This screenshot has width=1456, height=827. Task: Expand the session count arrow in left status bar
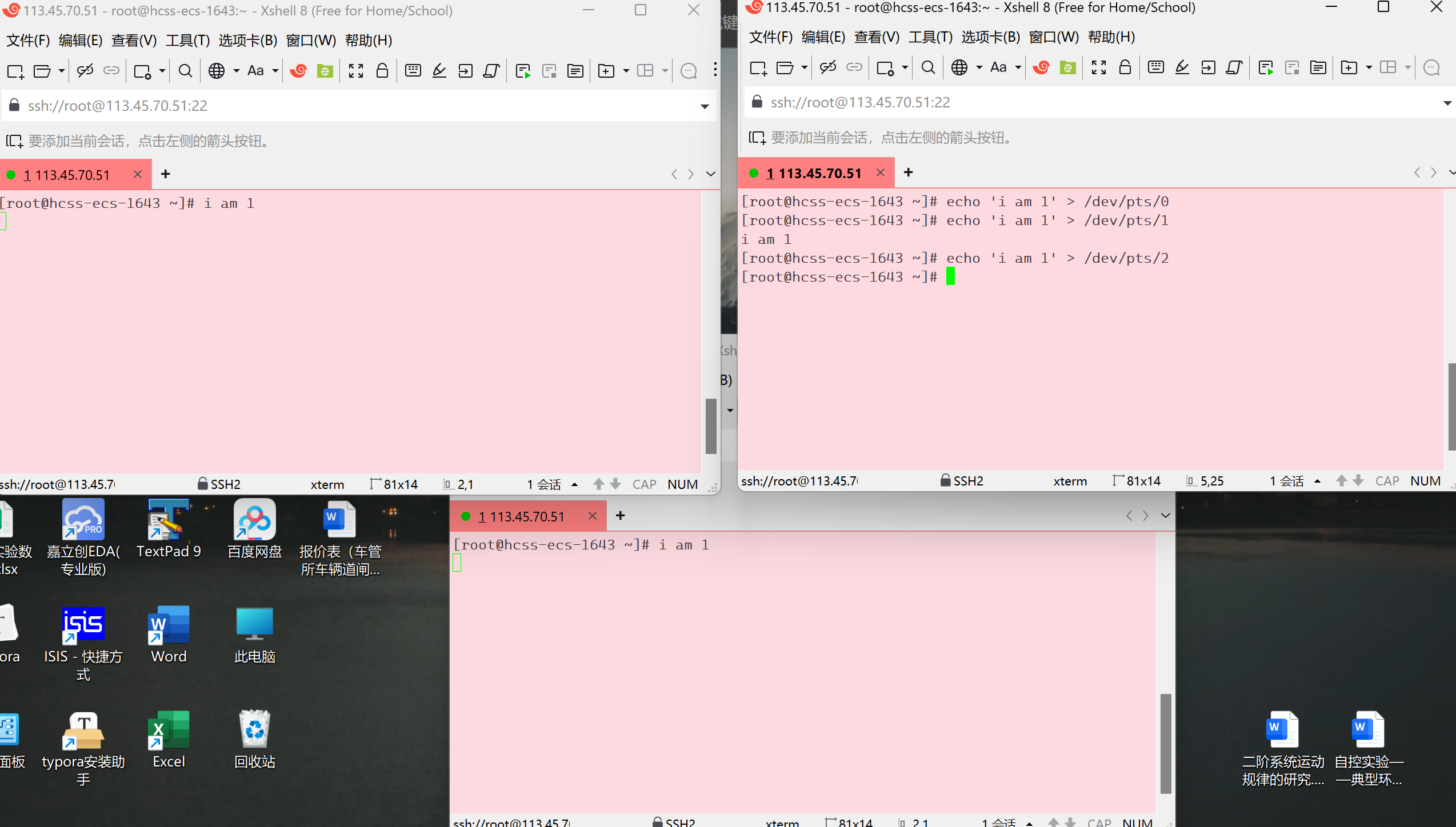575,484
